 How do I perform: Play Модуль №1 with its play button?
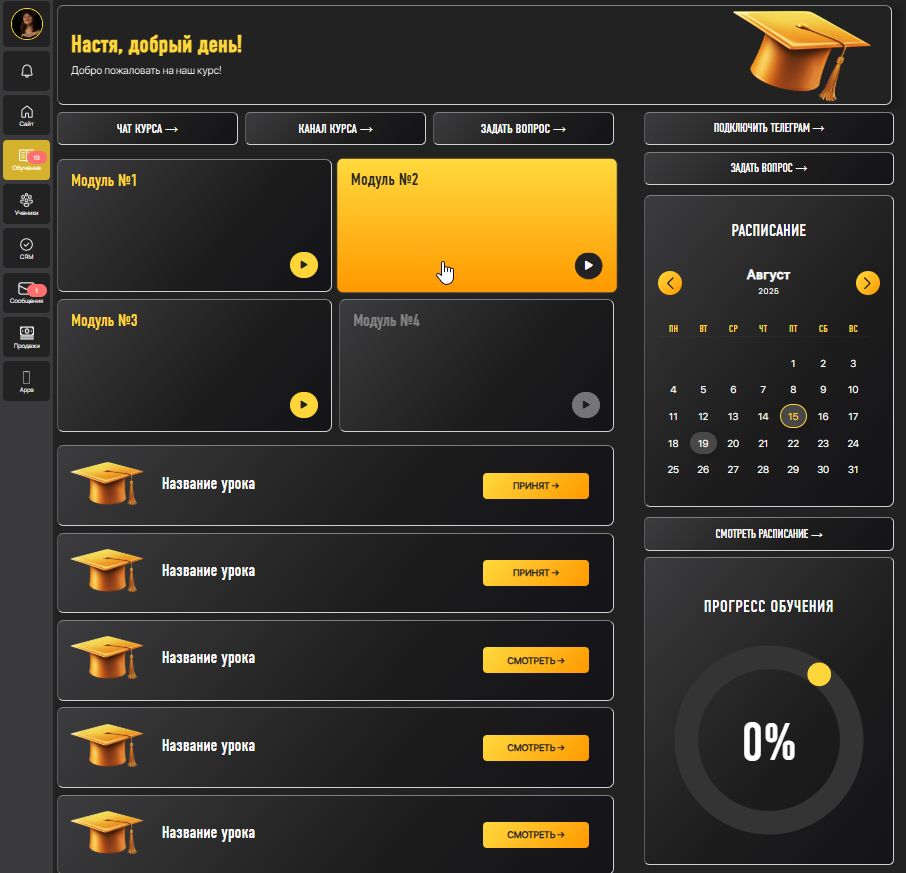click(304, 265)
